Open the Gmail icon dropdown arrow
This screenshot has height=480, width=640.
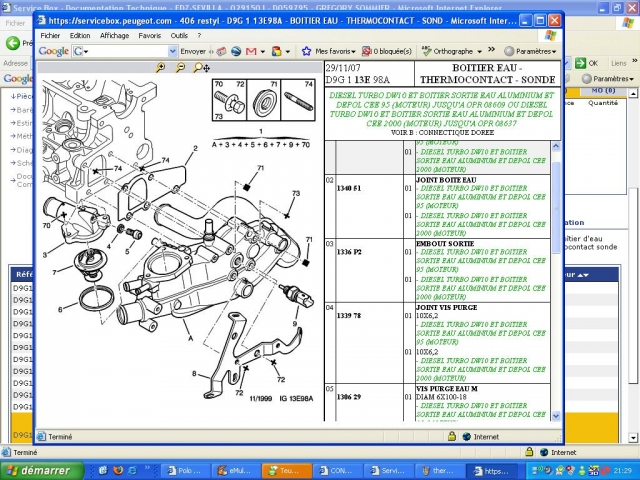[x=262, y=52]
